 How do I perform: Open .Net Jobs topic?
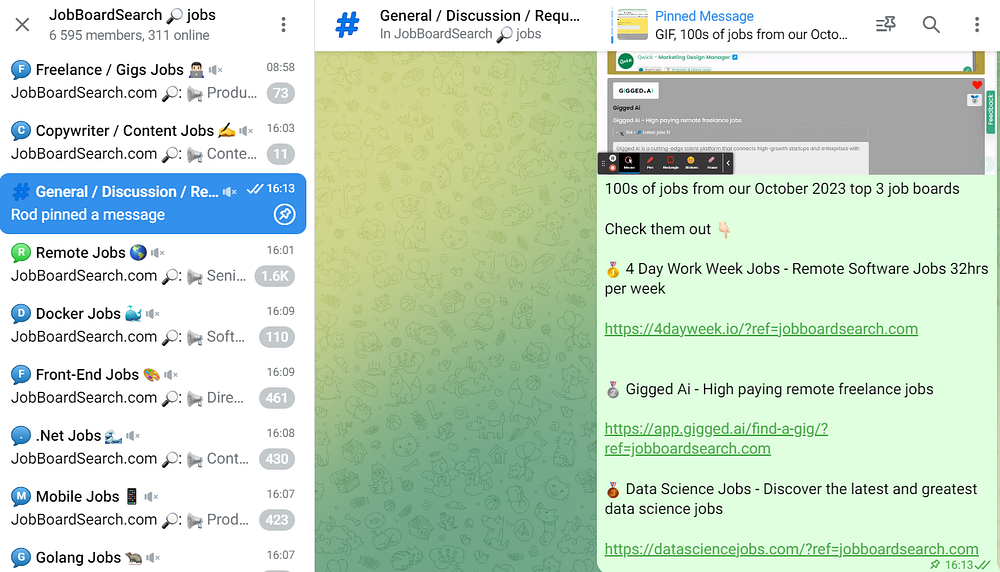153,447
